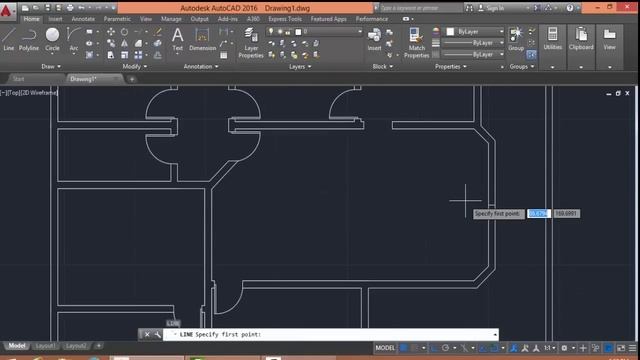Toggle group selection on/off in Groups panel

point(531,54)
